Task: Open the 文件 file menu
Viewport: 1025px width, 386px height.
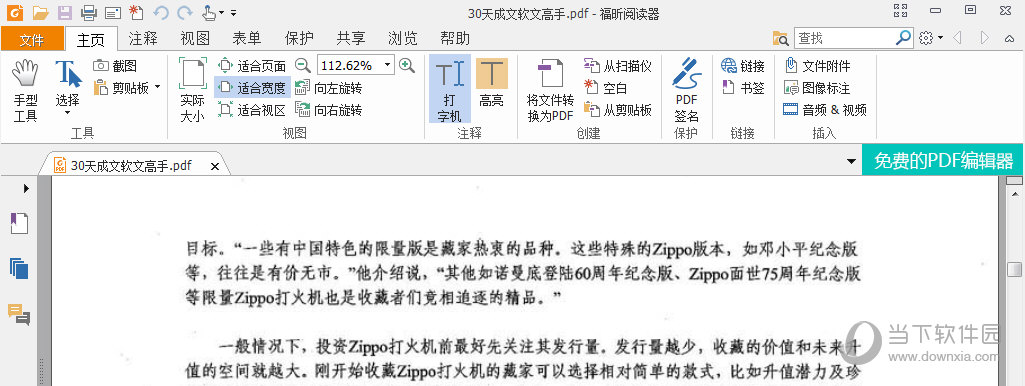Action: (x=32, y=39)
